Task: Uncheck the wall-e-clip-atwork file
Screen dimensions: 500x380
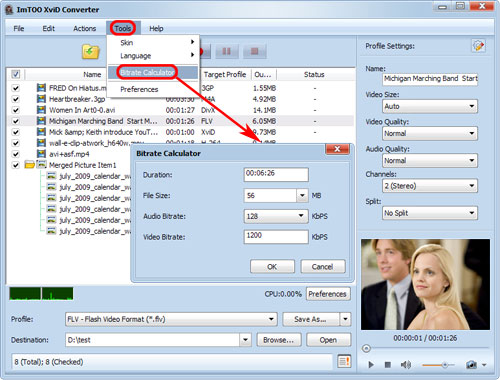Action: point(15,143)
